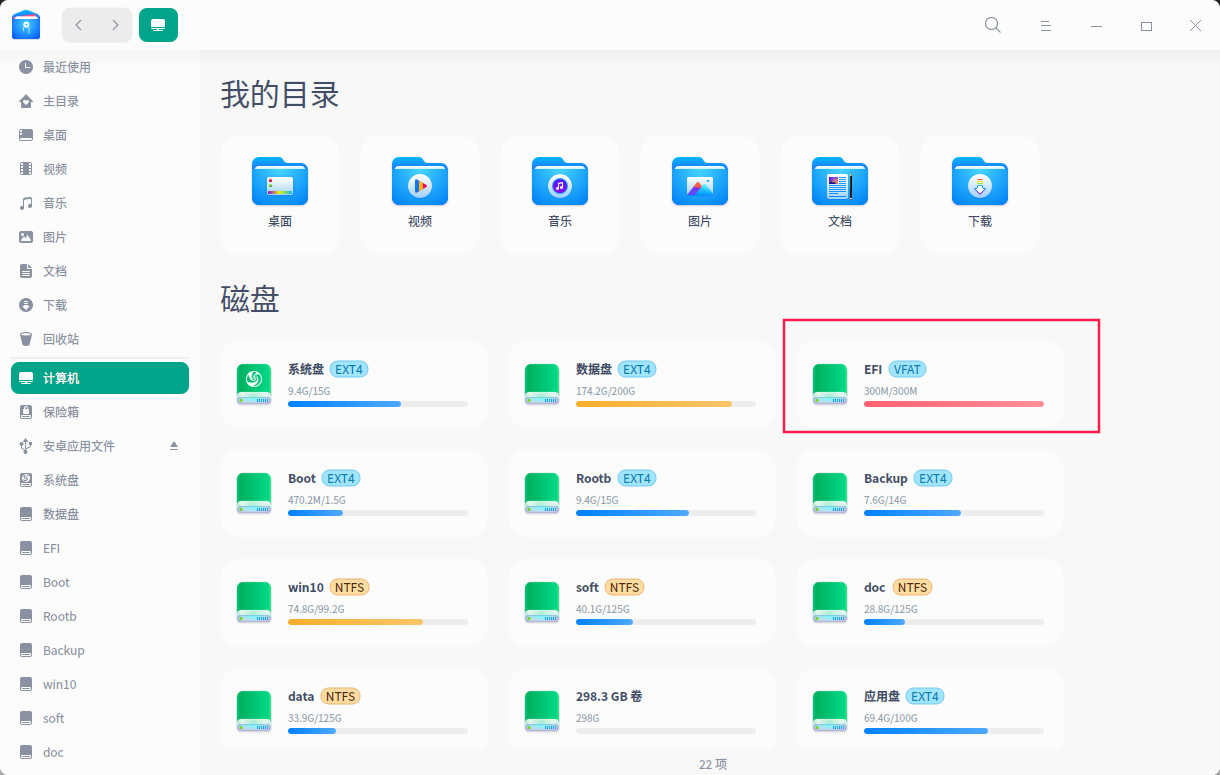The width and height of the screenshot is (1220, 775).
Task: Click the 数据盘 orange usage bar
Action: click(x=666, y=404)
